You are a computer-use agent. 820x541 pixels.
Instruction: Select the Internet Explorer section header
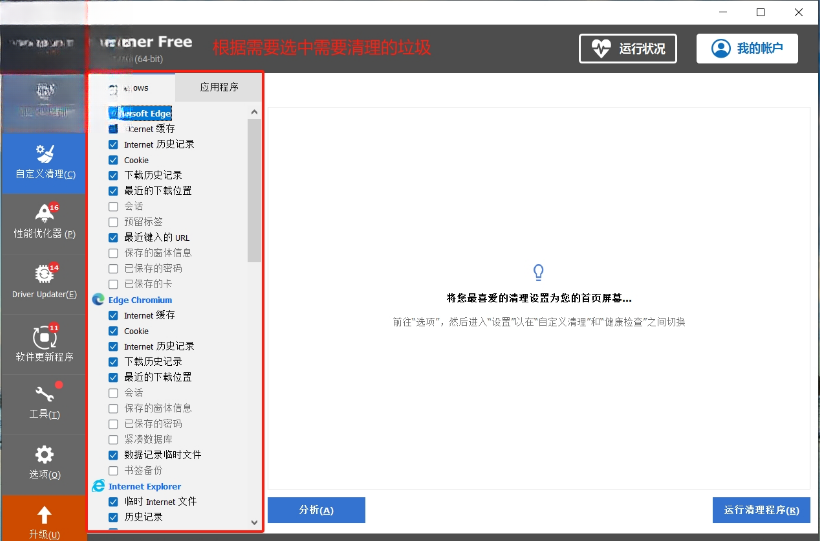tap(145, 487)
